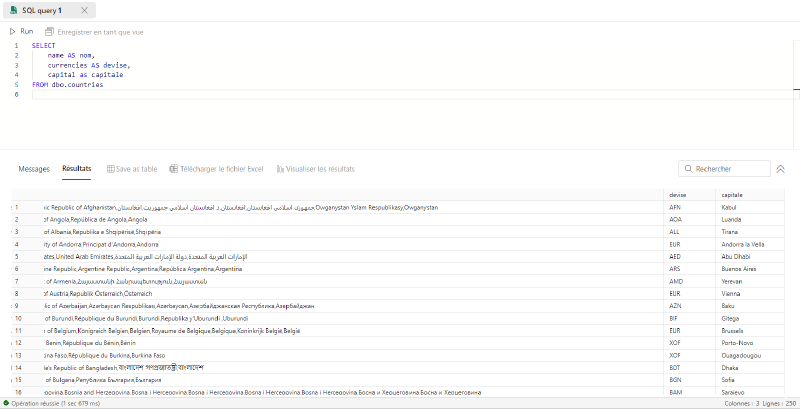Select the Résultats tab
This screenshot has height=409, width=800.
[77, 169]
